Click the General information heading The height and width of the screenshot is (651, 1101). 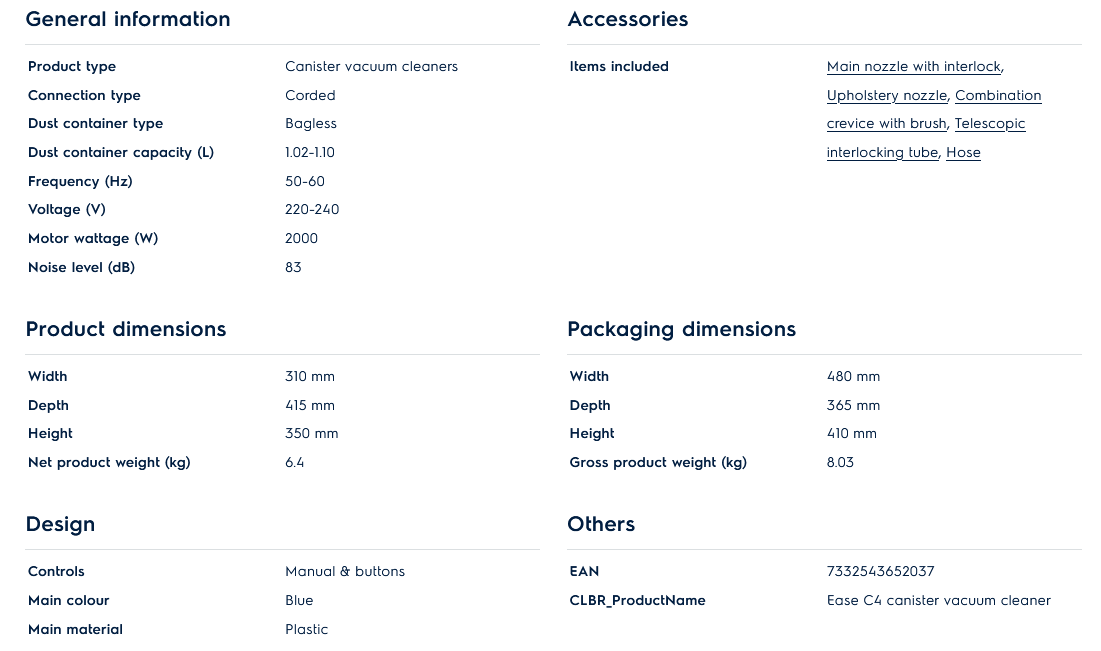(x=128, y=19)
